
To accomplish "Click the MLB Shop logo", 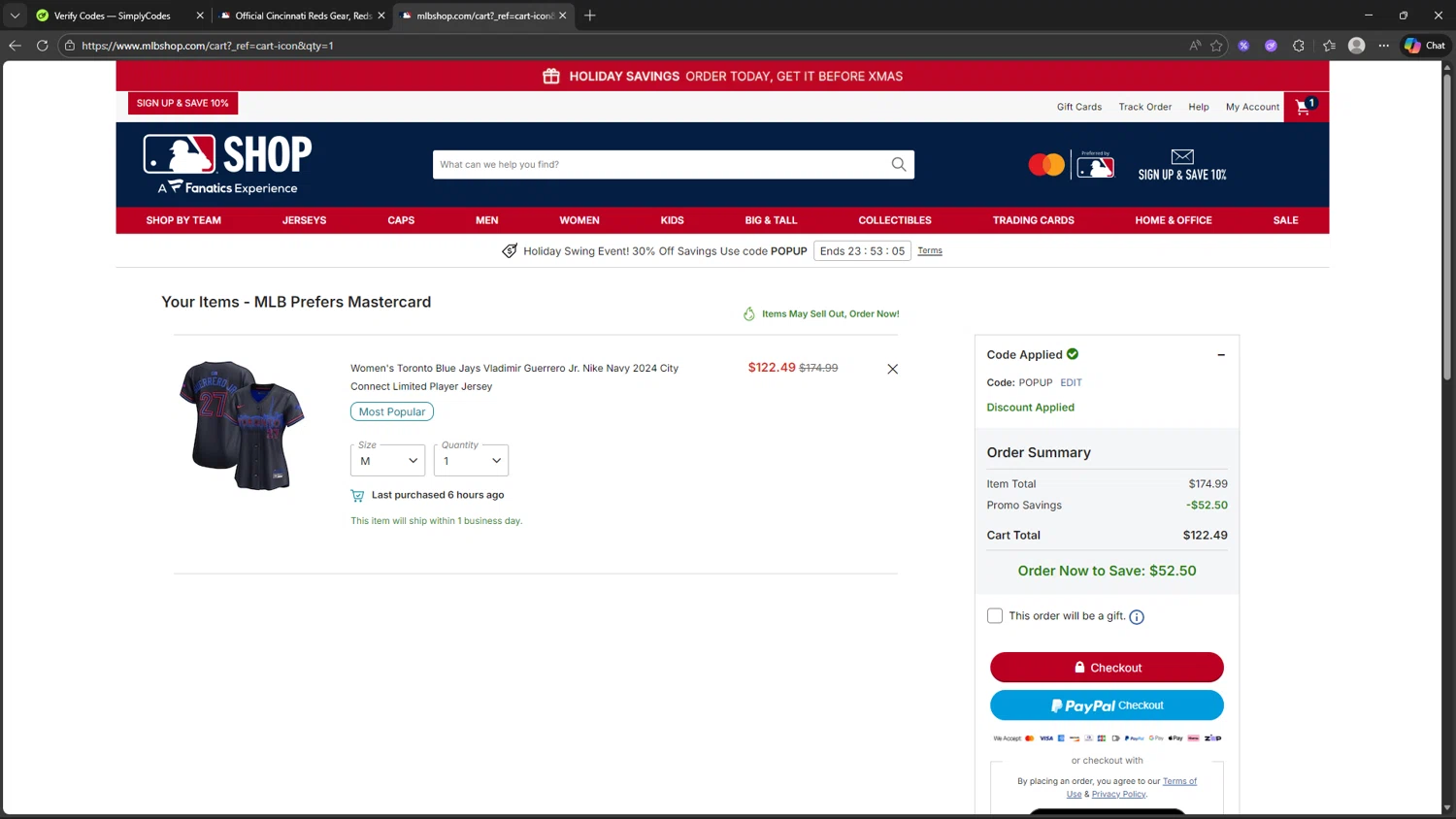I will pos(228,164).
